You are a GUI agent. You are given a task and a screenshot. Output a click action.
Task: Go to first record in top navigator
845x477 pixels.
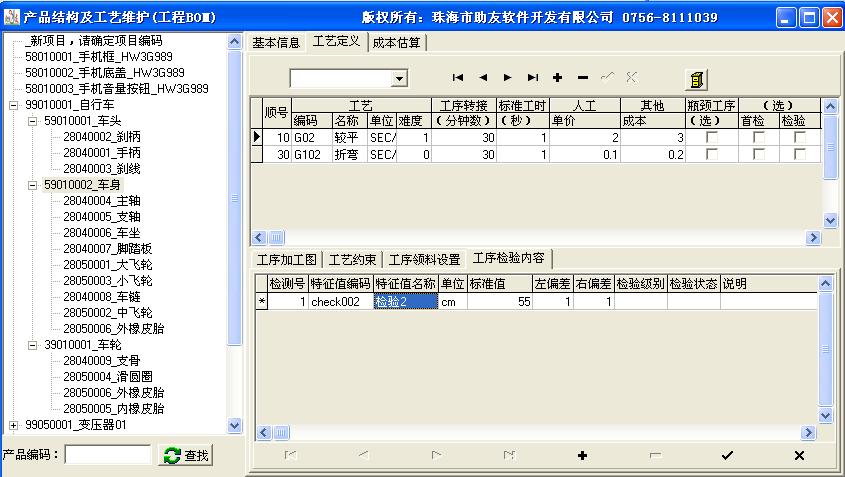coord(458,78)
